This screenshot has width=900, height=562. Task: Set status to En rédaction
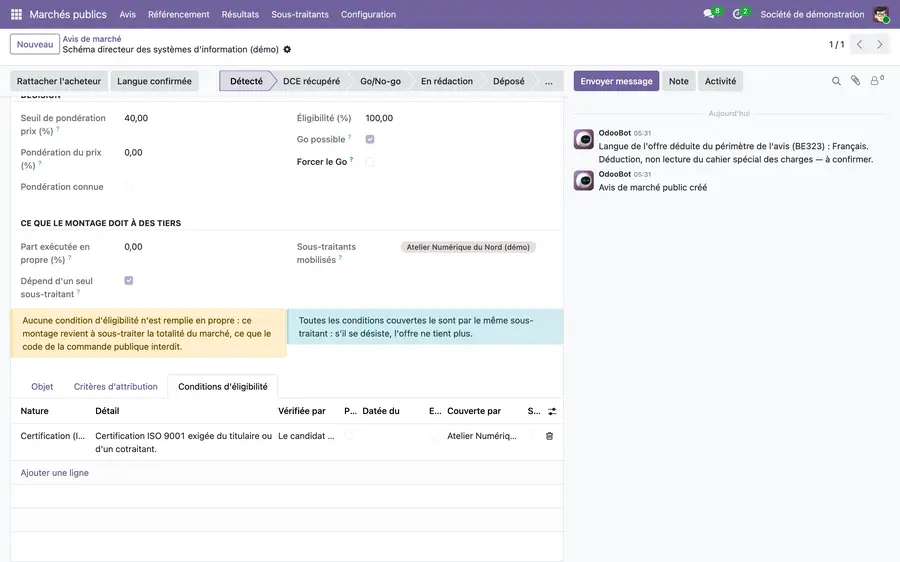pos(447,81)
